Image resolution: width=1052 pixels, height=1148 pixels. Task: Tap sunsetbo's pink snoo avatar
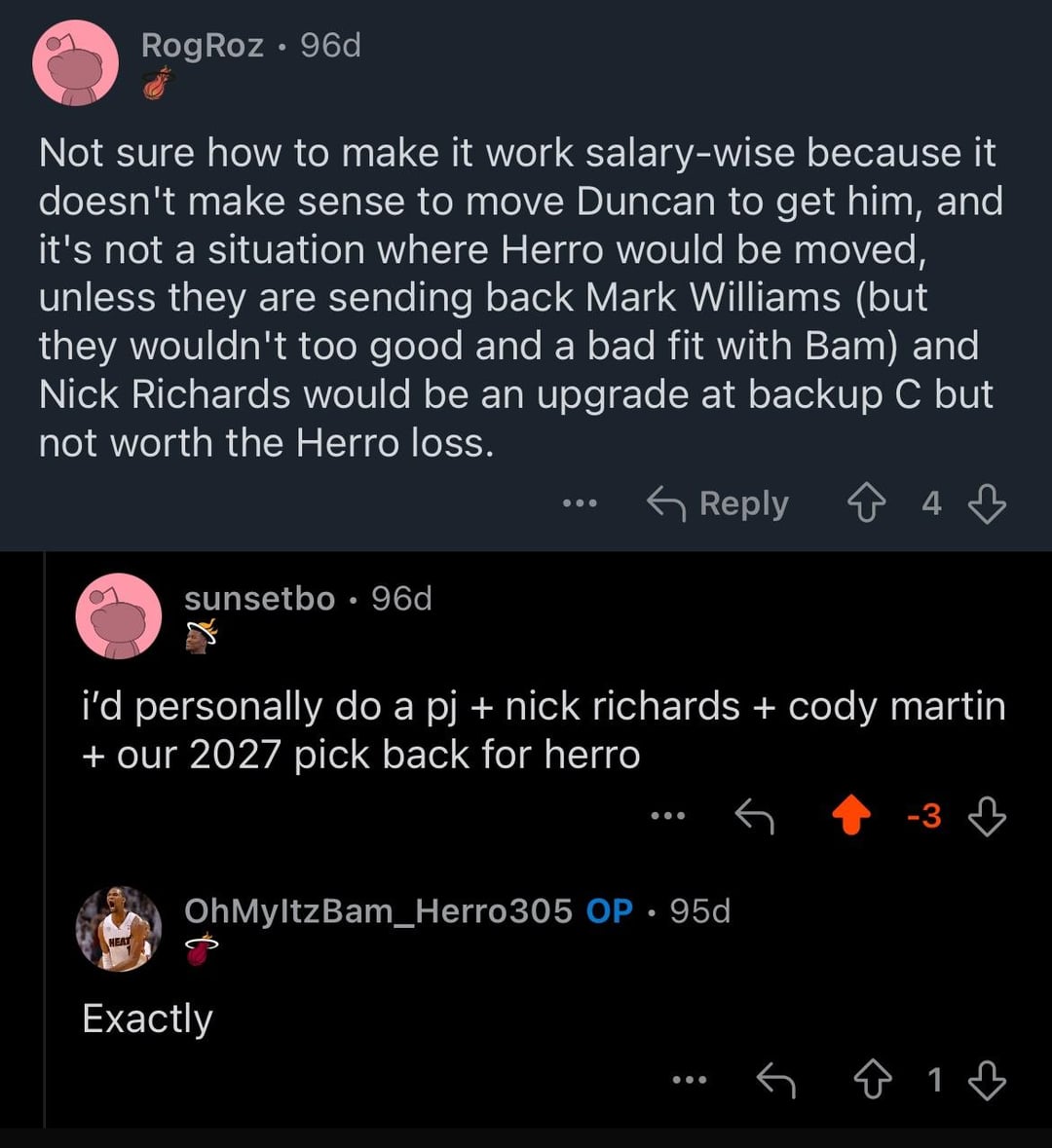tap(118, 615)
